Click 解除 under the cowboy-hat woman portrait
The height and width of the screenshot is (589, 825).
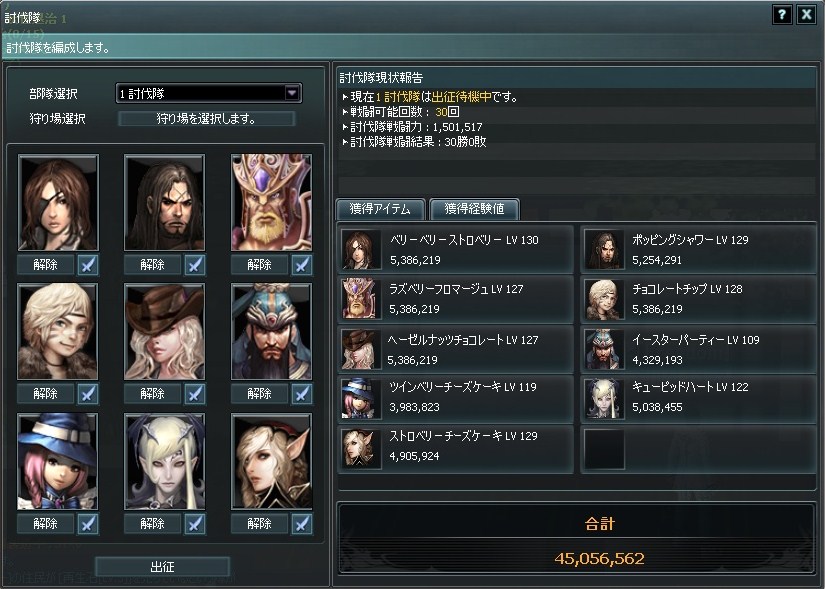(x=153, y=394)
